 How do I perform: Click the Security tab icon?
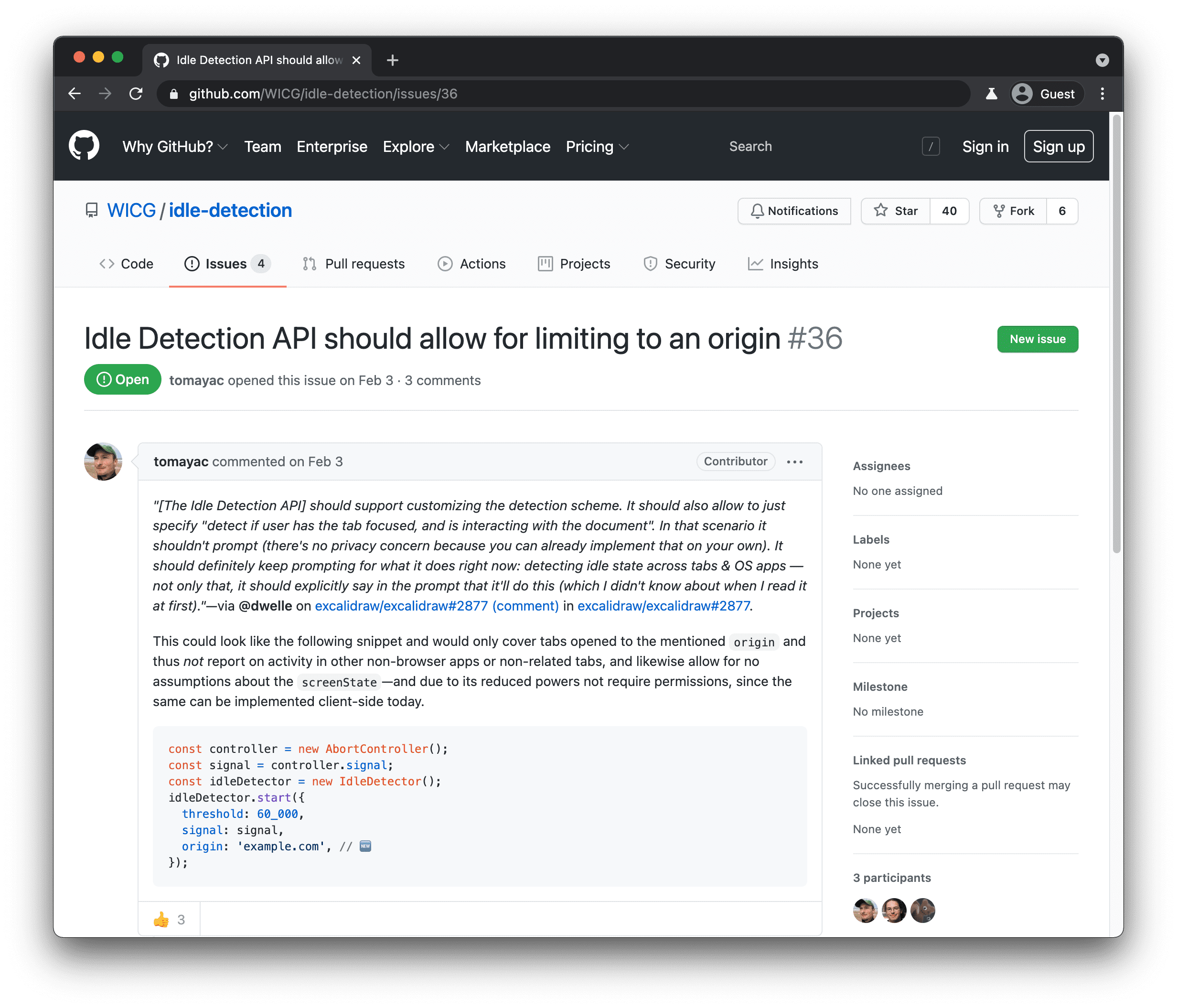[649, 263]
